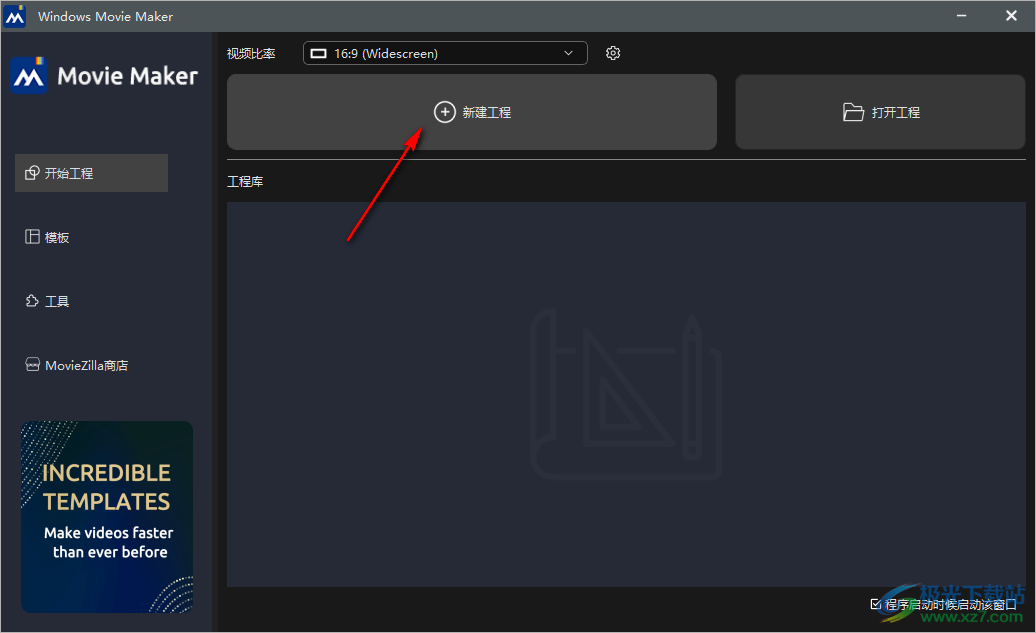Click the 新建工程 button

pos(472,112)
